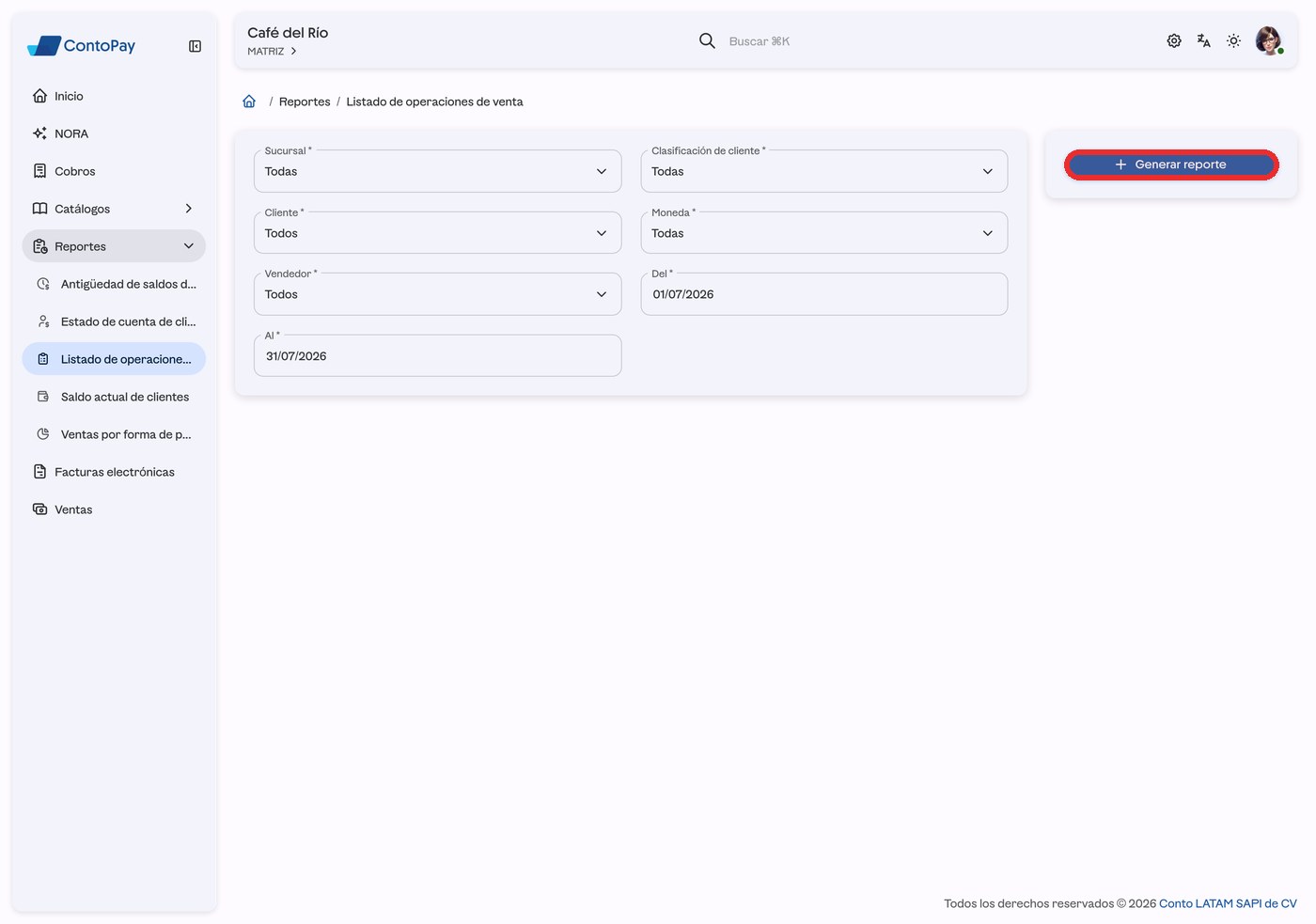Select Listado de operaciones report item
Image resolution: width=1316 pixels, height=924 pixels.
[114, 359]
